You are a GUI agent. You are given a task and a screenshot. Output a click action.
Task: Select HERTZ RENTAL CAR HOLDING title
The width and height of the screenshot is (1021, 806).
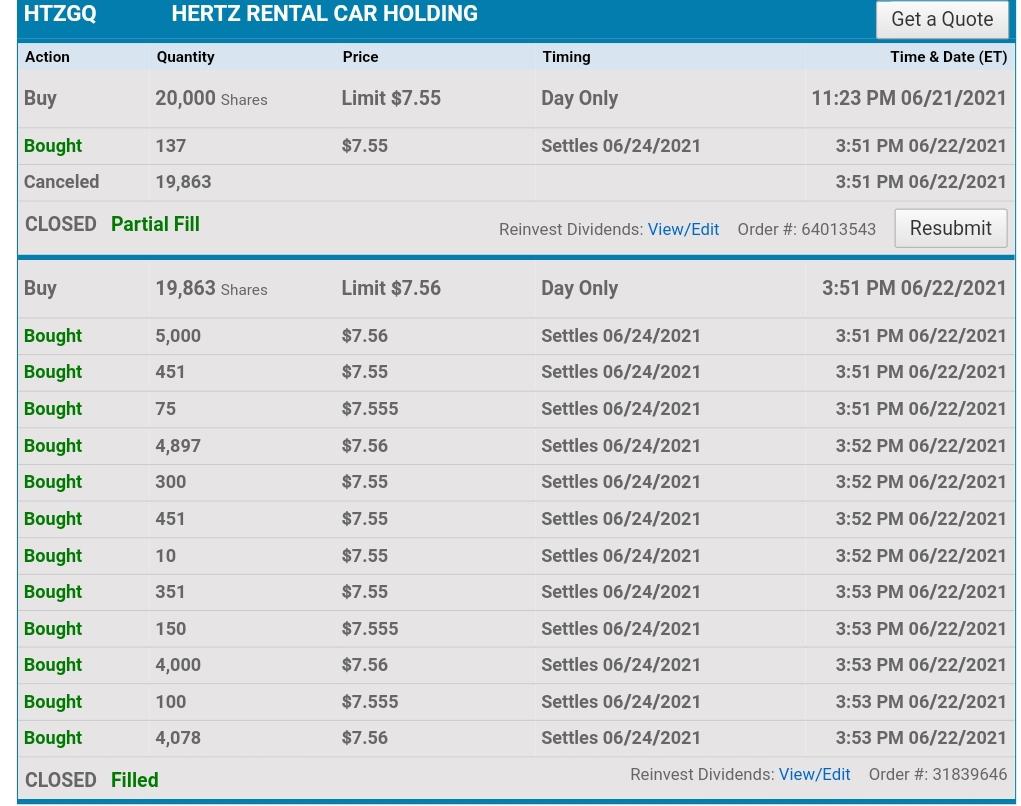coord(324,14)
